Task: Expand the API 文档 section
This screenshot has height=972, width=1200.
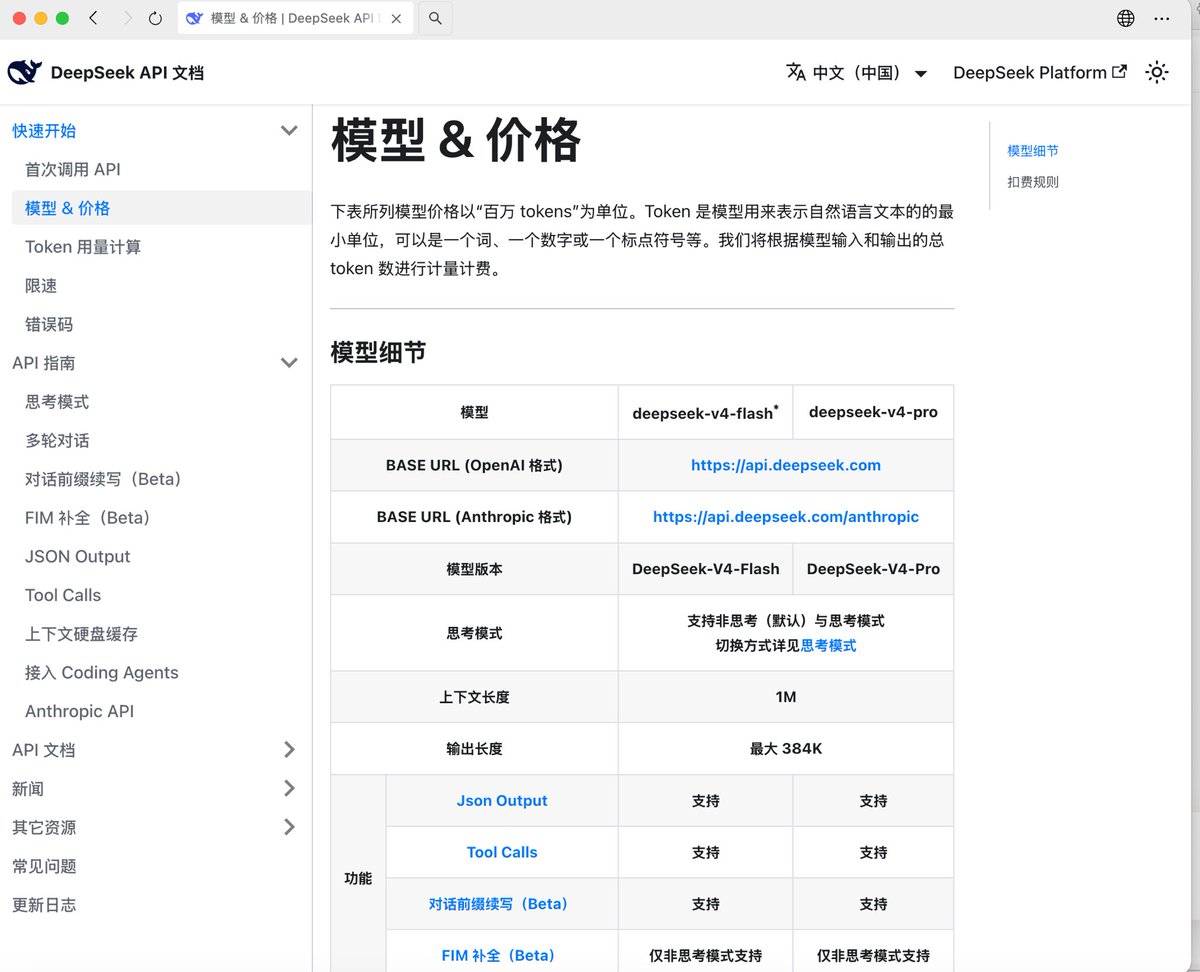Action: [289, 749]
